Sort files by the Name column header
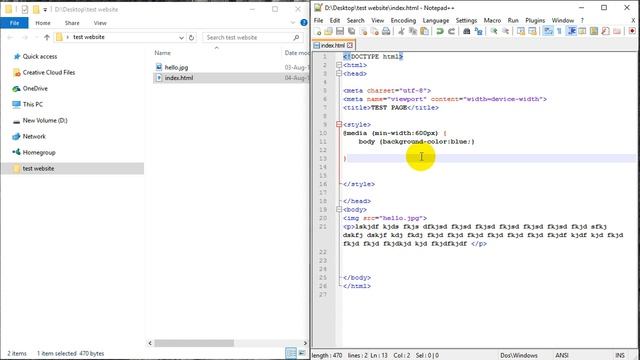 coord(162,53)
